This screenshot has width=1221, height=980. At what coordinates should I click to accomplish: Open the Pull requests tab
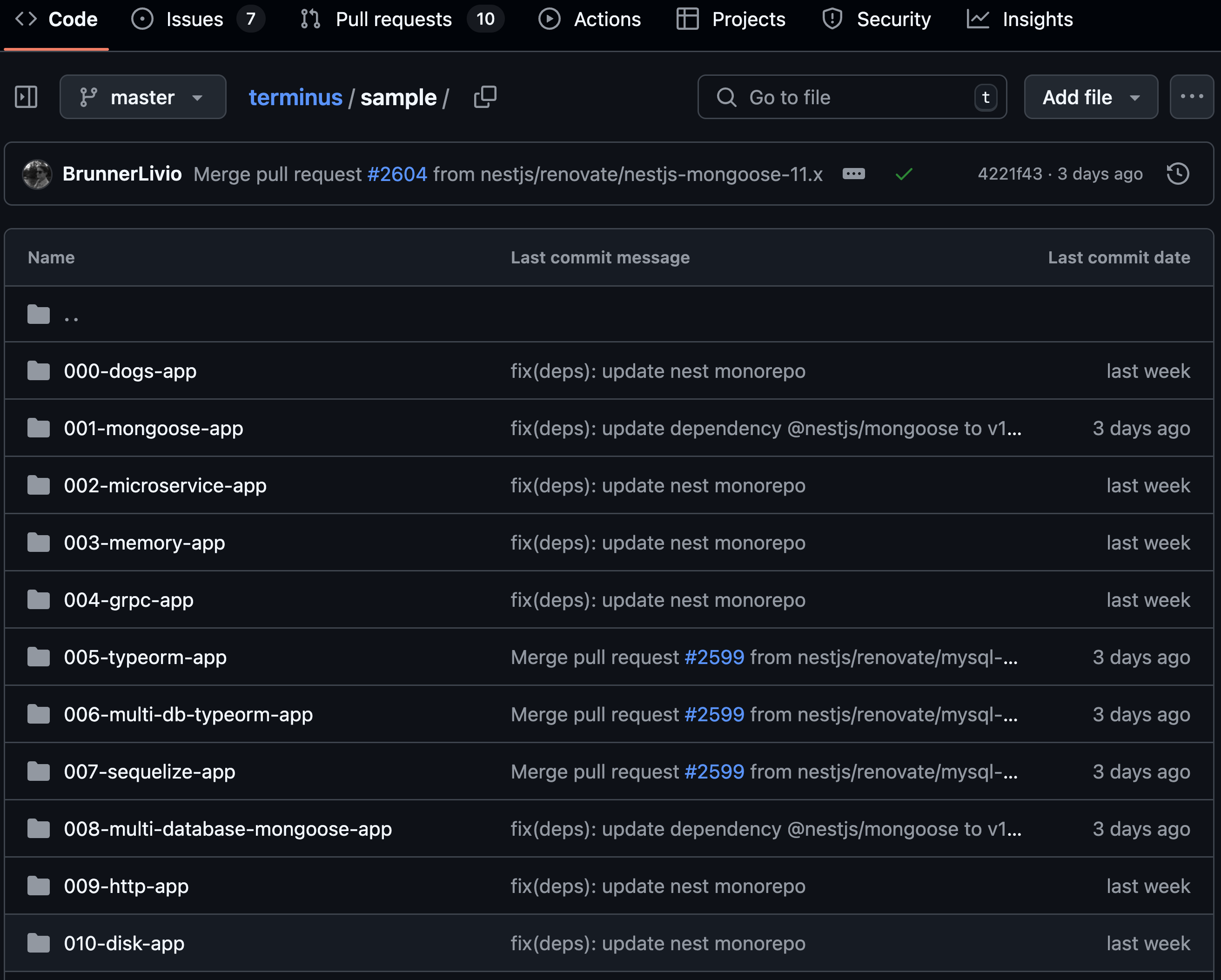point(393,19)
